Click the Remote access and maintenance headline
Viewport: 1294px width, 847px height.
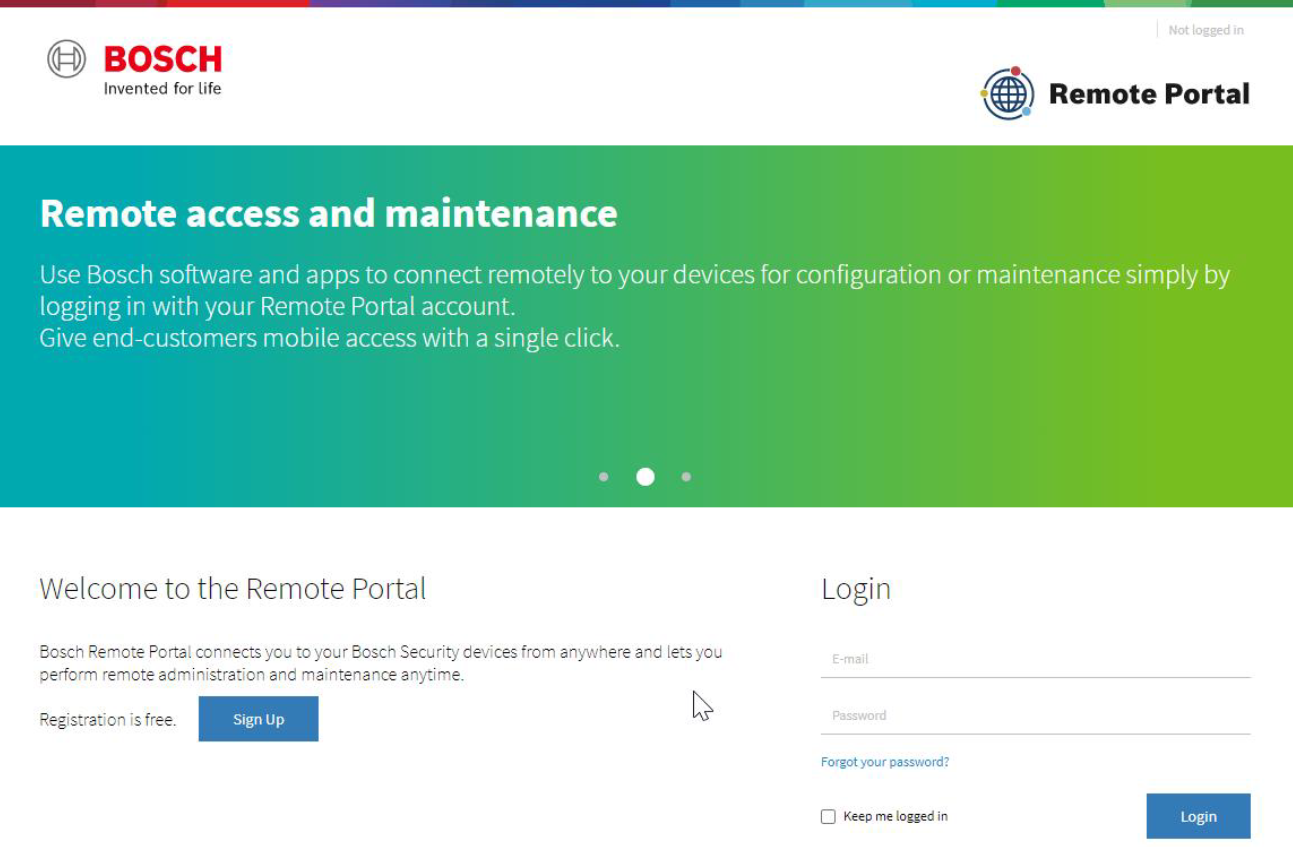[x=329, y=213]
